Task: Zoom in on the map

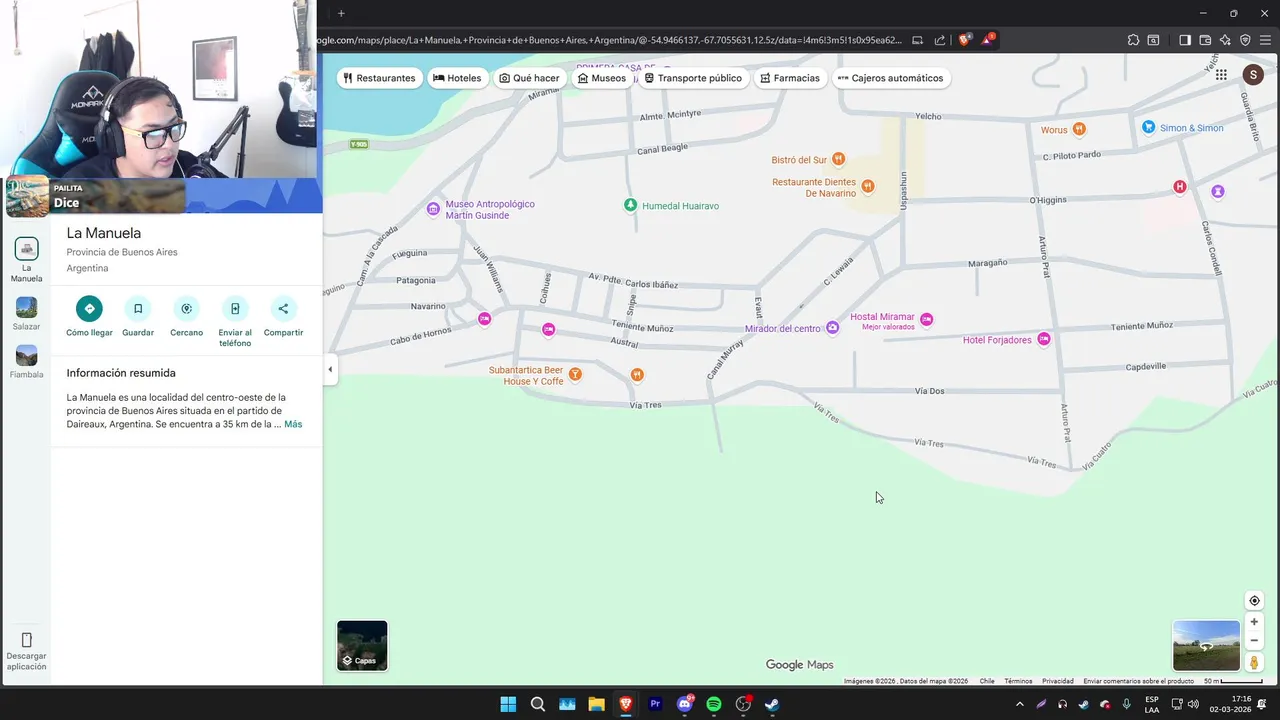Action: coord(1254,622)
